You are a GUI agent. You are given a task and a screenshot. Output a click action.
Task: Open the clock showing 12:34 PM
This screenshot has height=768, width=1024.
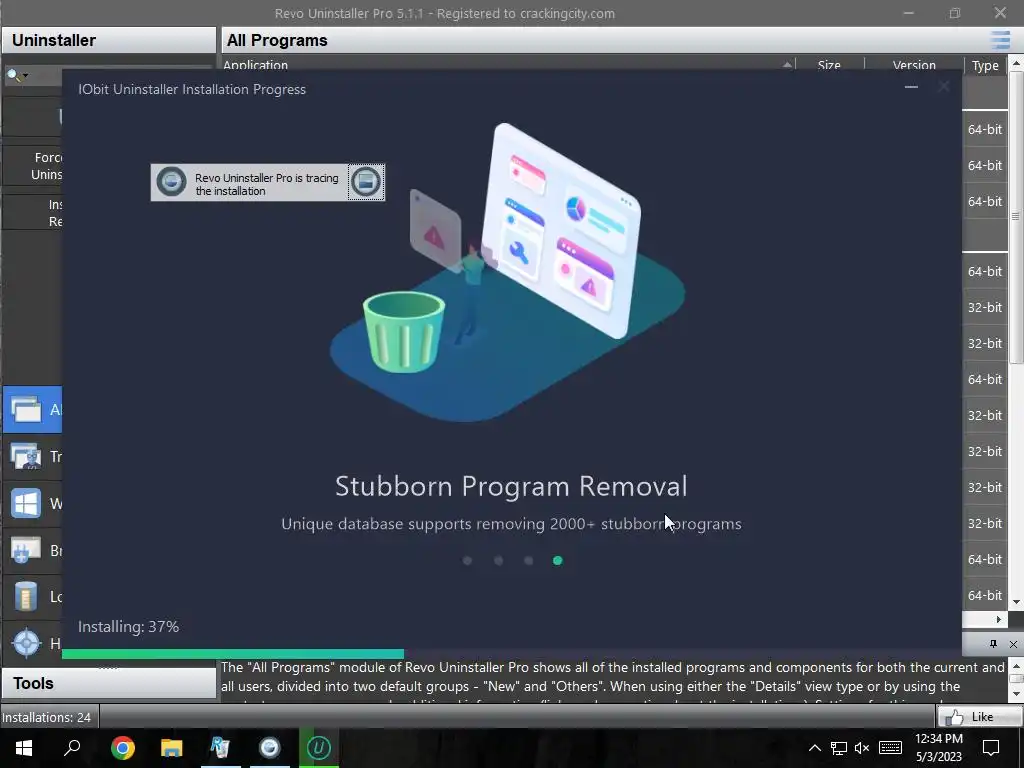tap(938, 748)
